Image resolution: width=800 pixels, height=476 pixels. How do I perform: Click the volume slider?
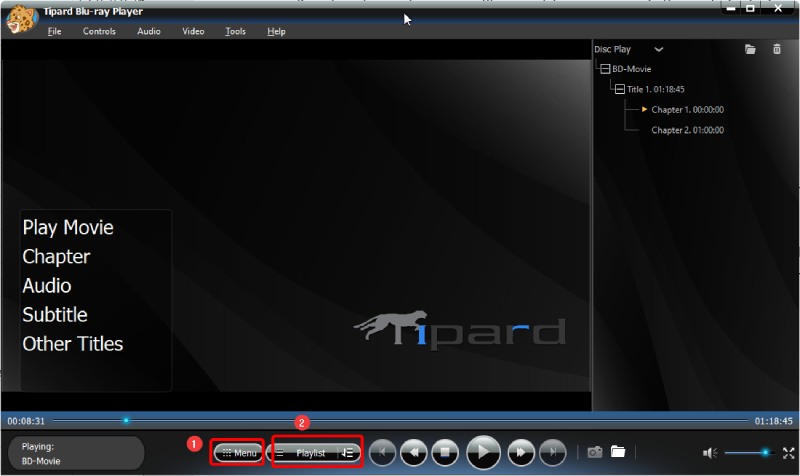(x=749, y=453)
